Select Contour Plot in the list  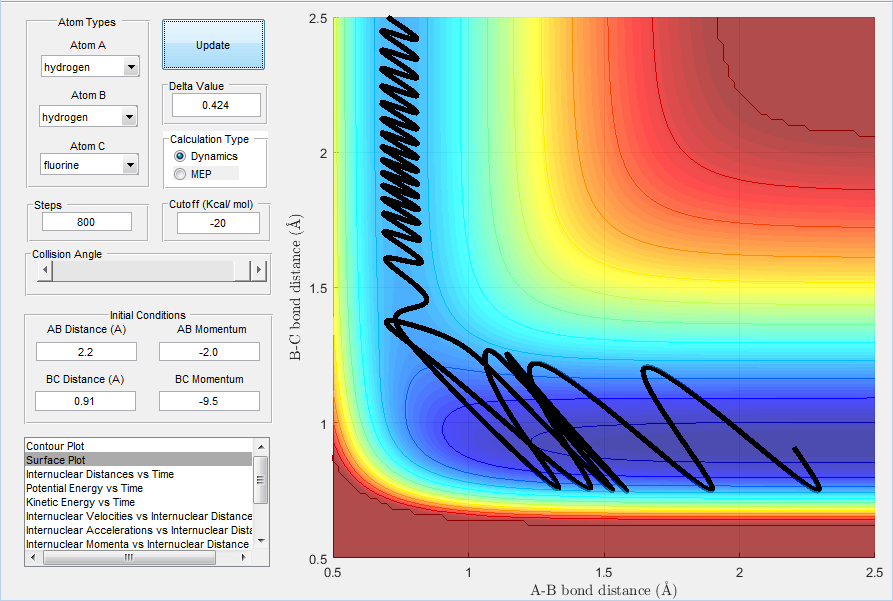[x=138, y=445]
